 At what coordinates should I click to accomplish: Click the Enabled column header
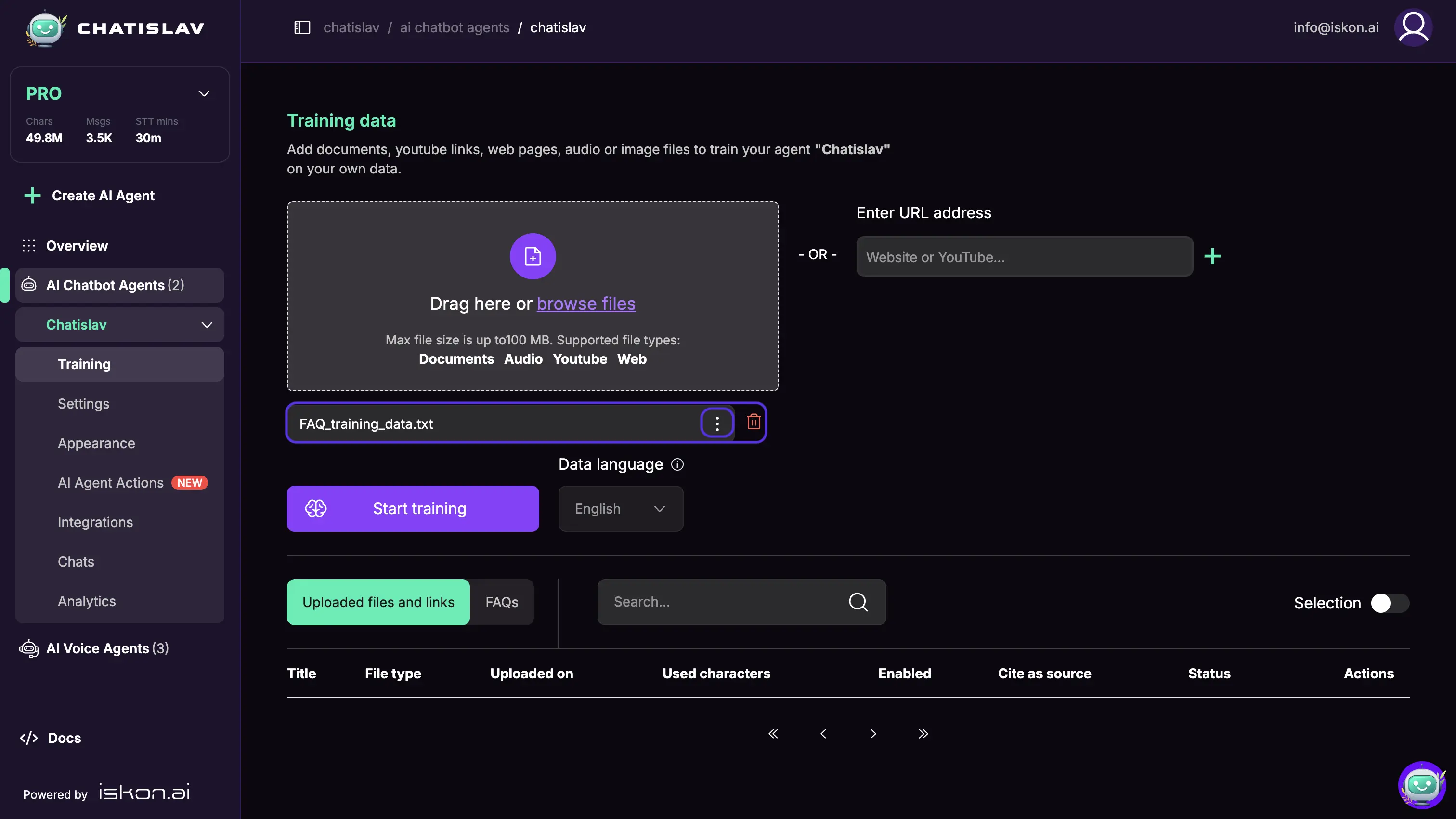coord(904,673)
